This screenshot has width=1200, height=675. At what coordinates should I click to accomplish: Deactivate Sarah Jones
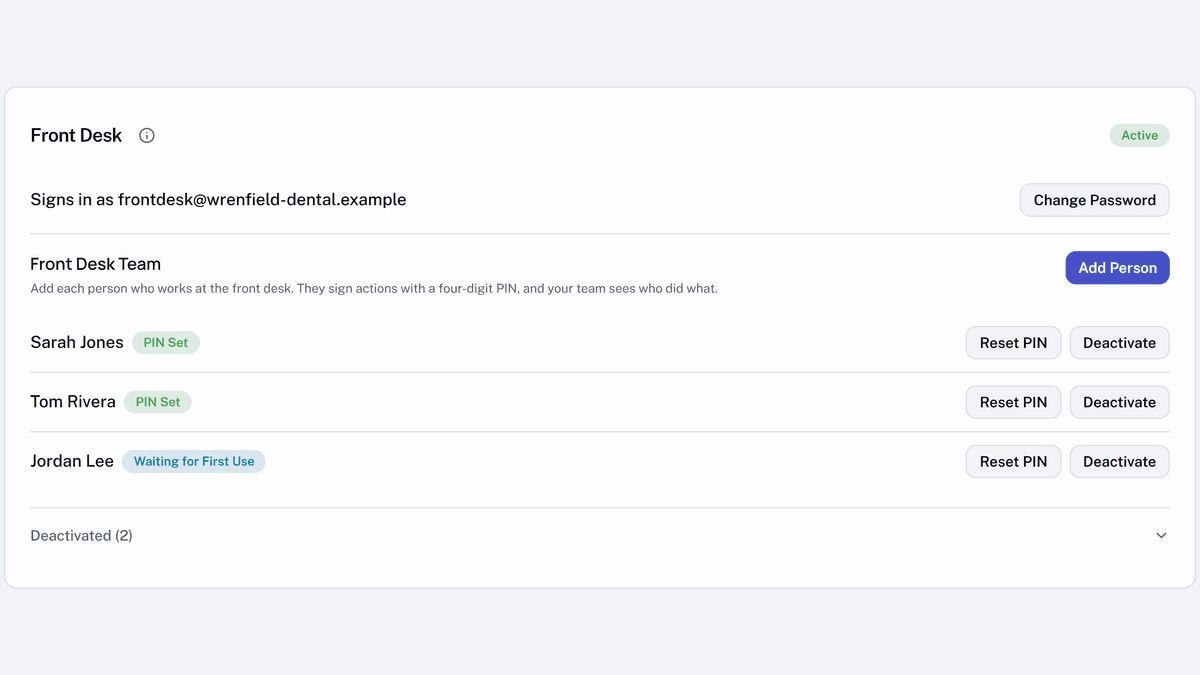[1119, 343]
